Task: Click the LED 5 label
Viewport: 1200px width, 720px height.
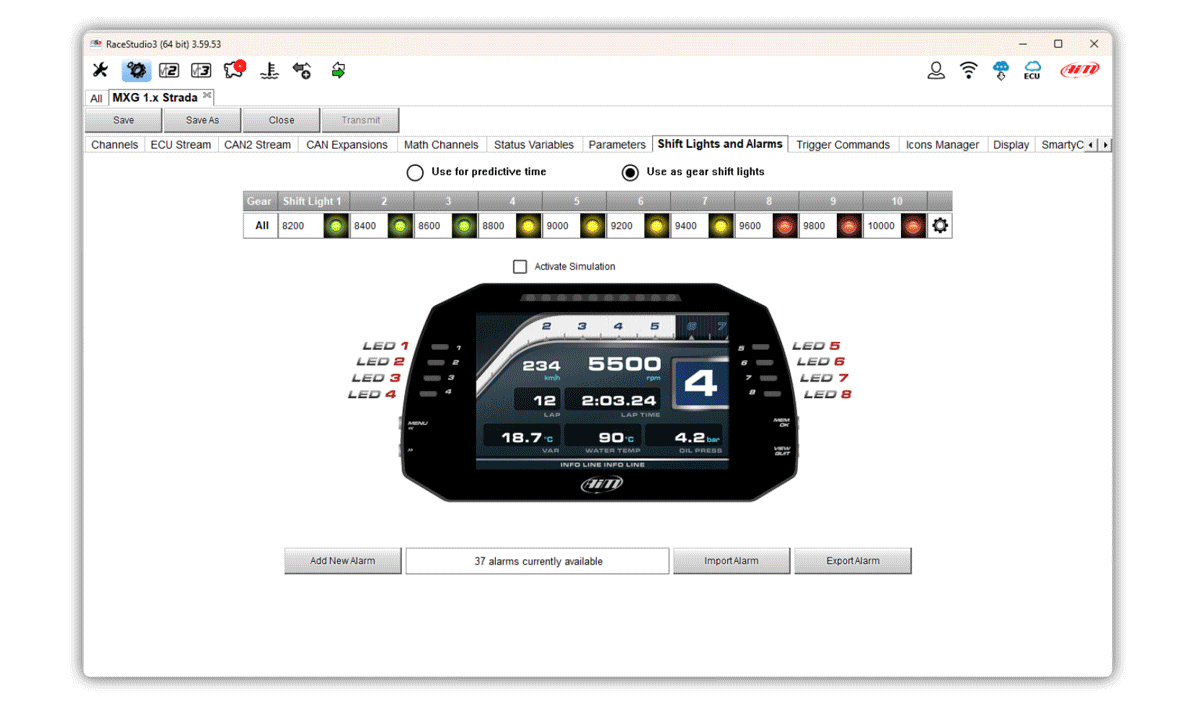Action: [x=816, y=346]
